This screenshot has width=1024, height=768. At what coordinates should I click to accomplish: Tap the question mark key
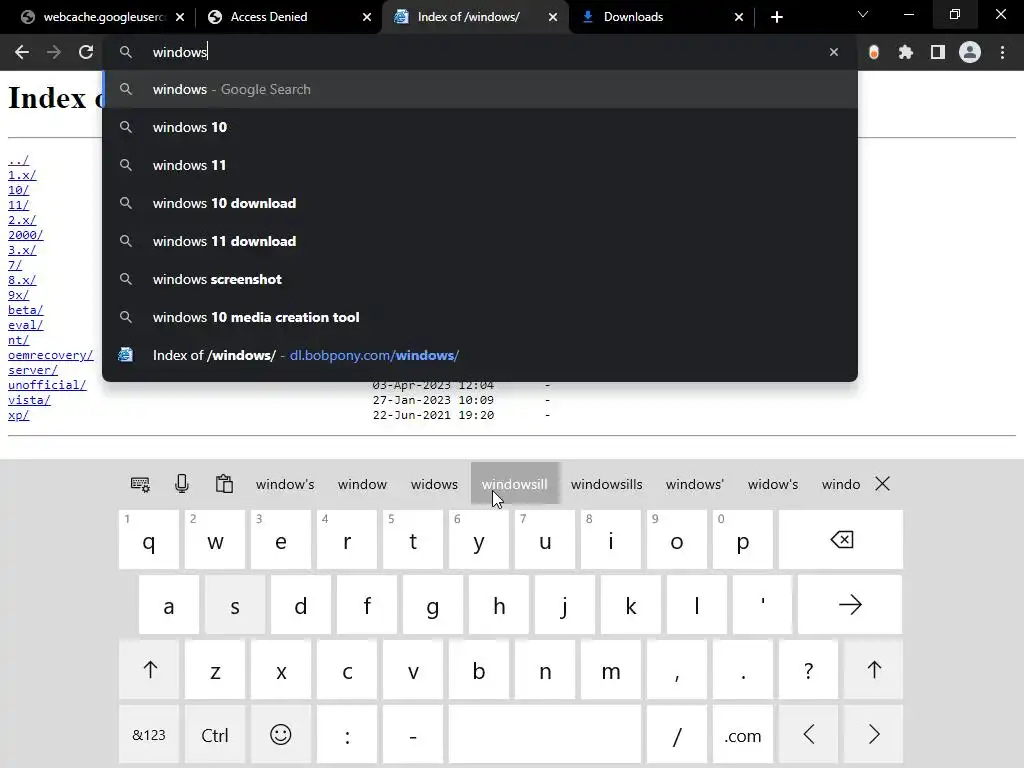[808, 670]
